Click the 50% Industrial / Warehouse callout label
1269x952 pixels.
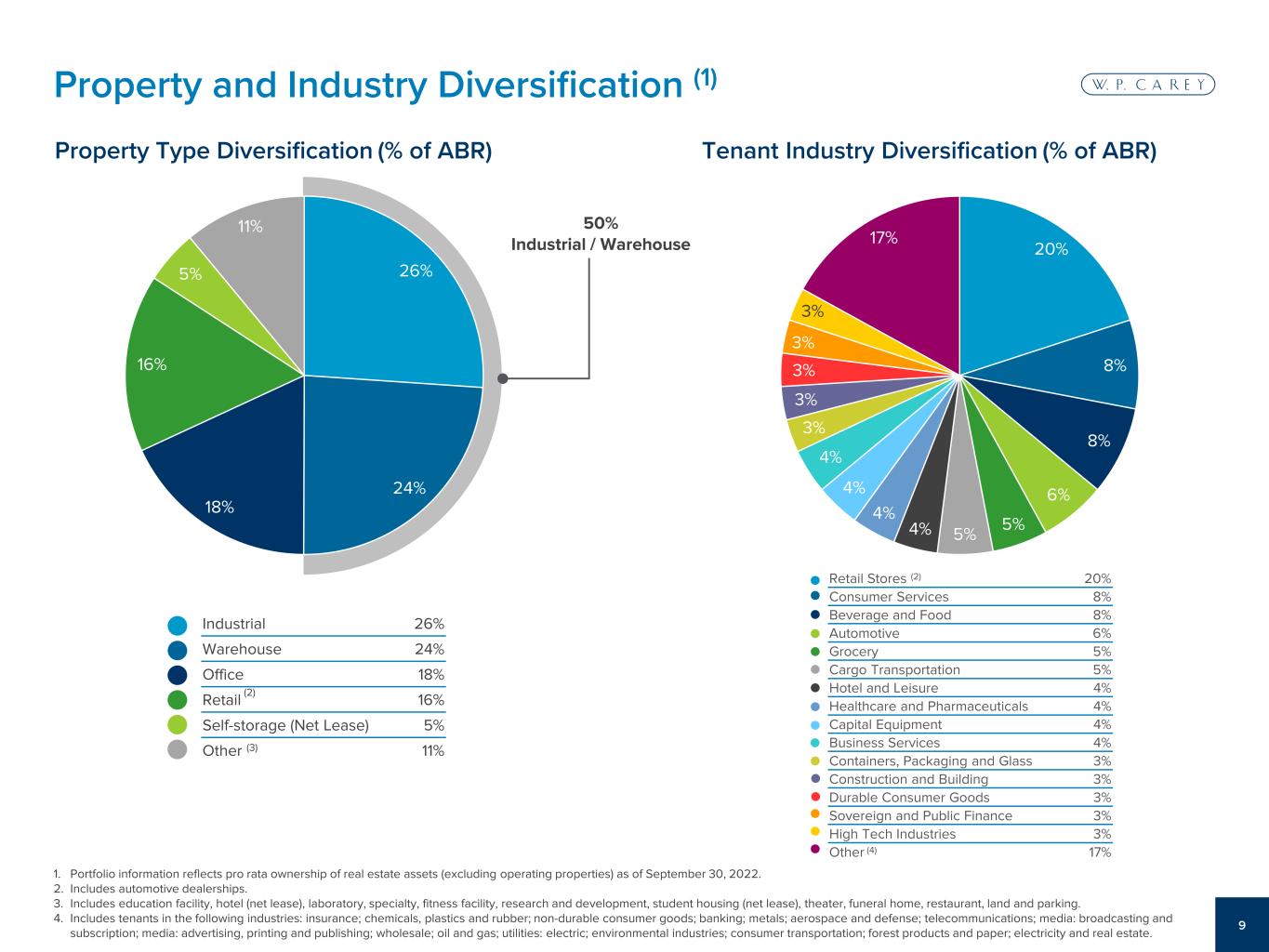[x=601, y=234]
